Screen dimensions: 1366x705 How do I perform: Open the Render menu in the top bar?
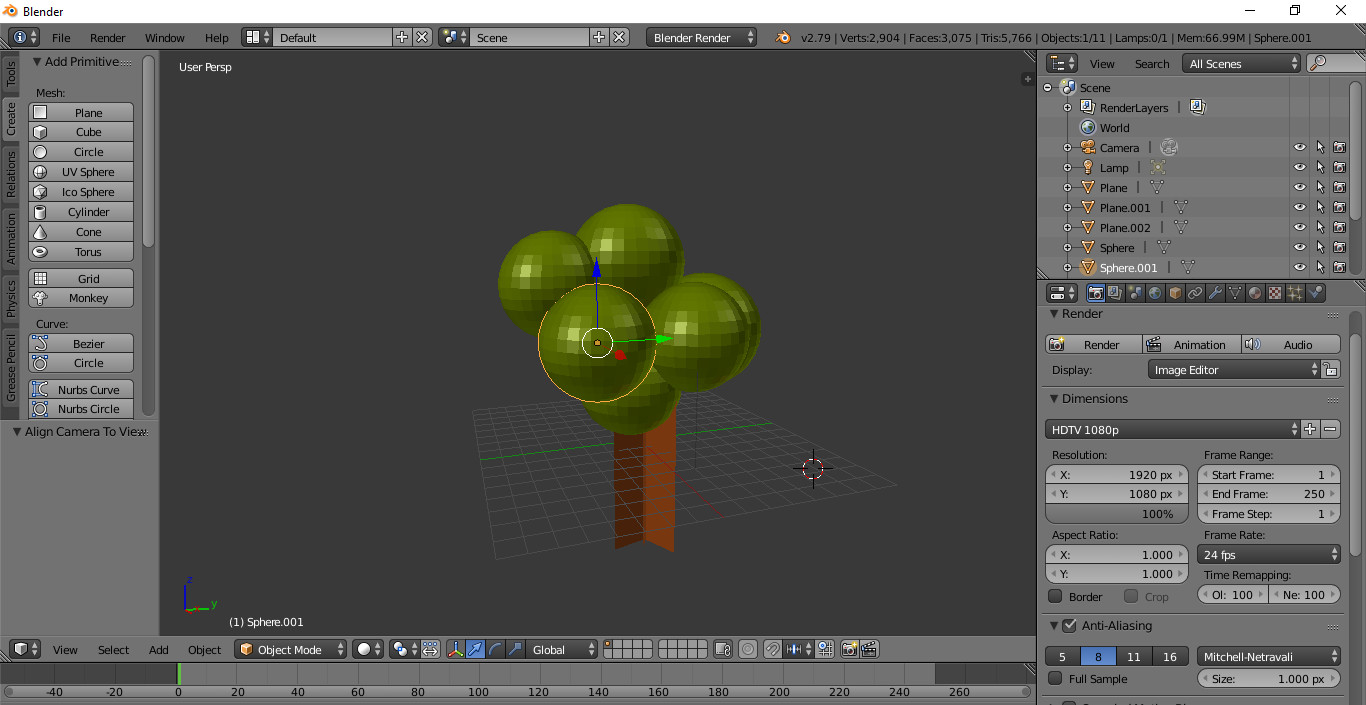coord(107,37)
